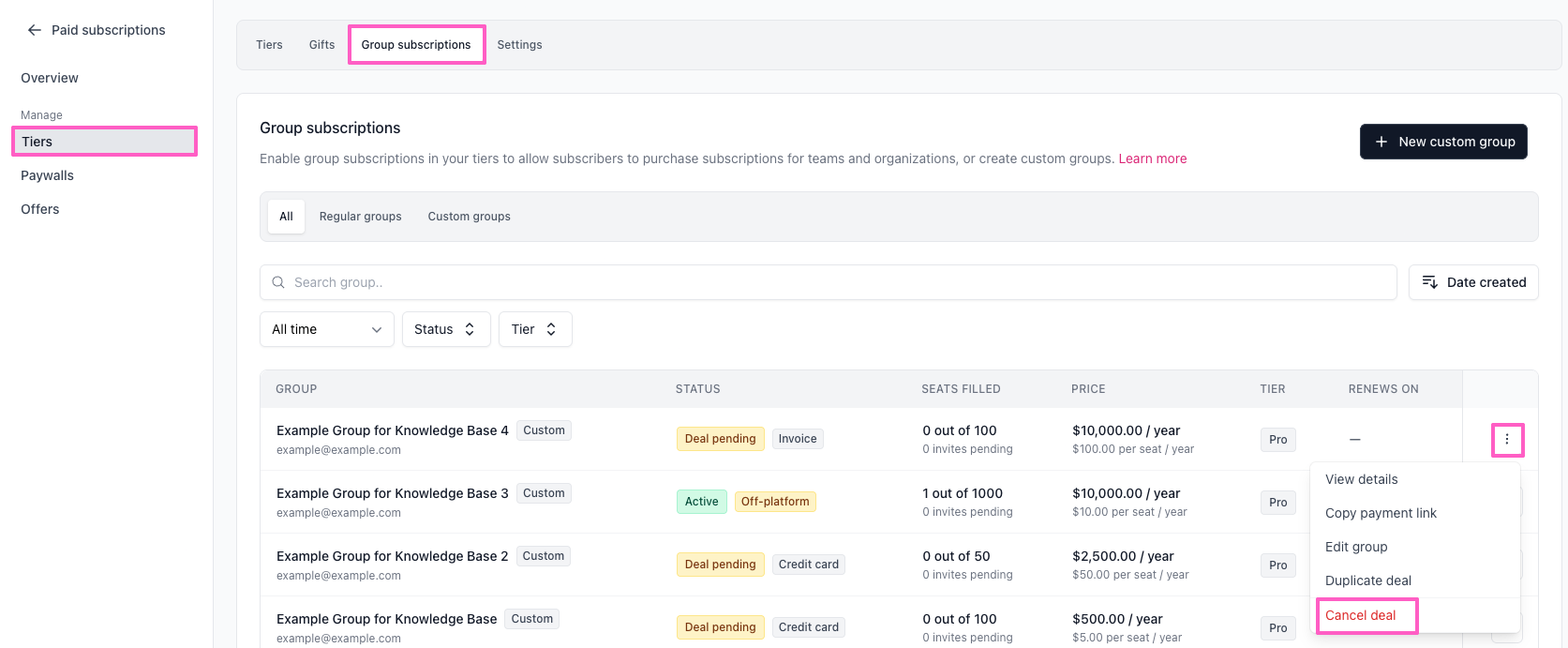
Task: Open Offers in the sidebar
Action: (x=40, y=209)
